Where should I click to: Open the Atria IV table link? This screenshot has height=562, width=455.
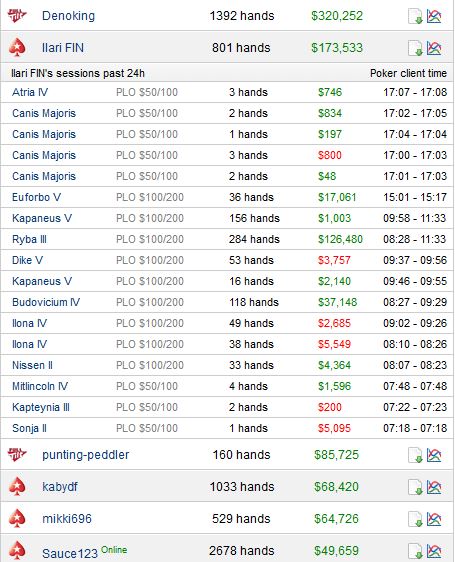click(x=30, y=92)
